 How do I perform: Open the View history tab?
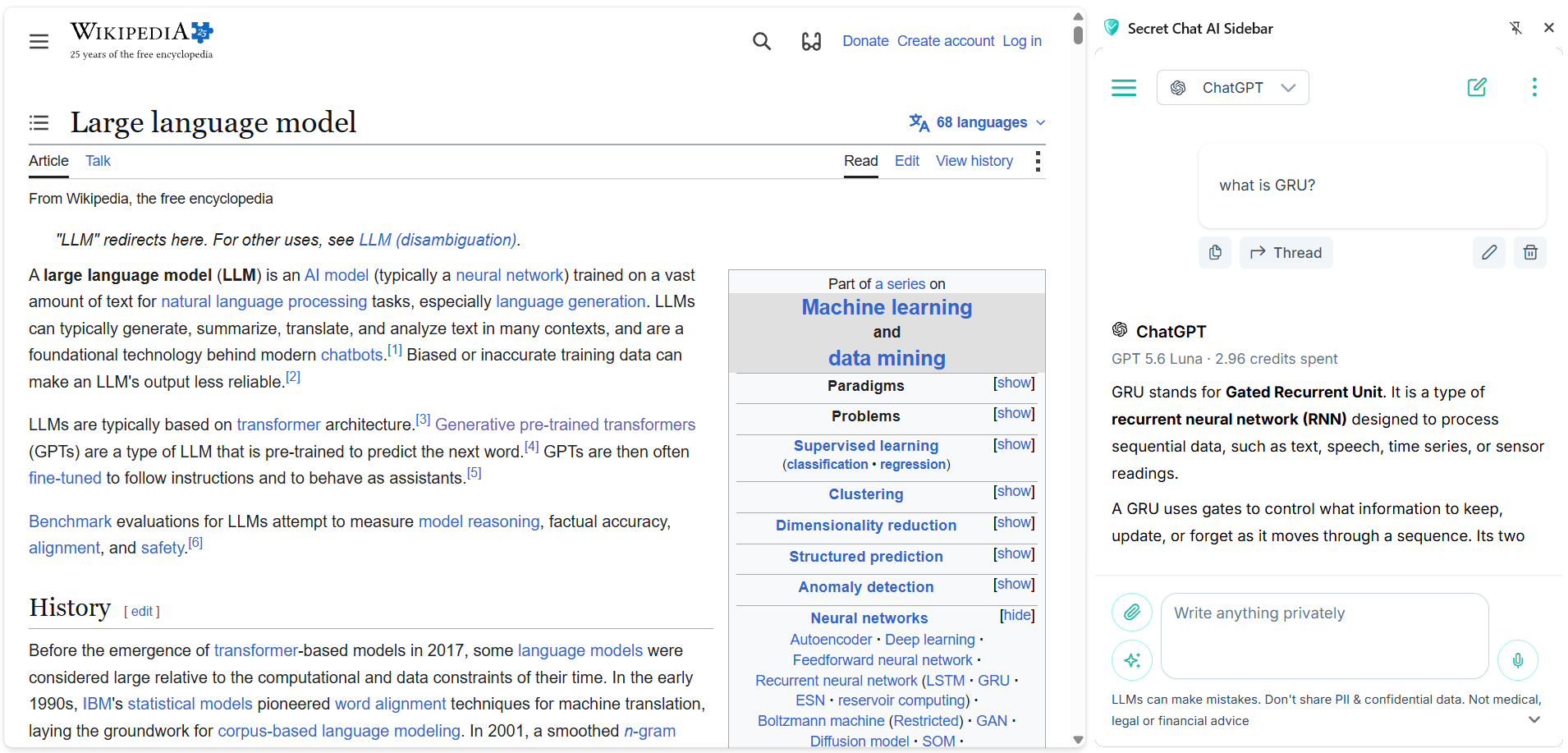click(974, 161)
